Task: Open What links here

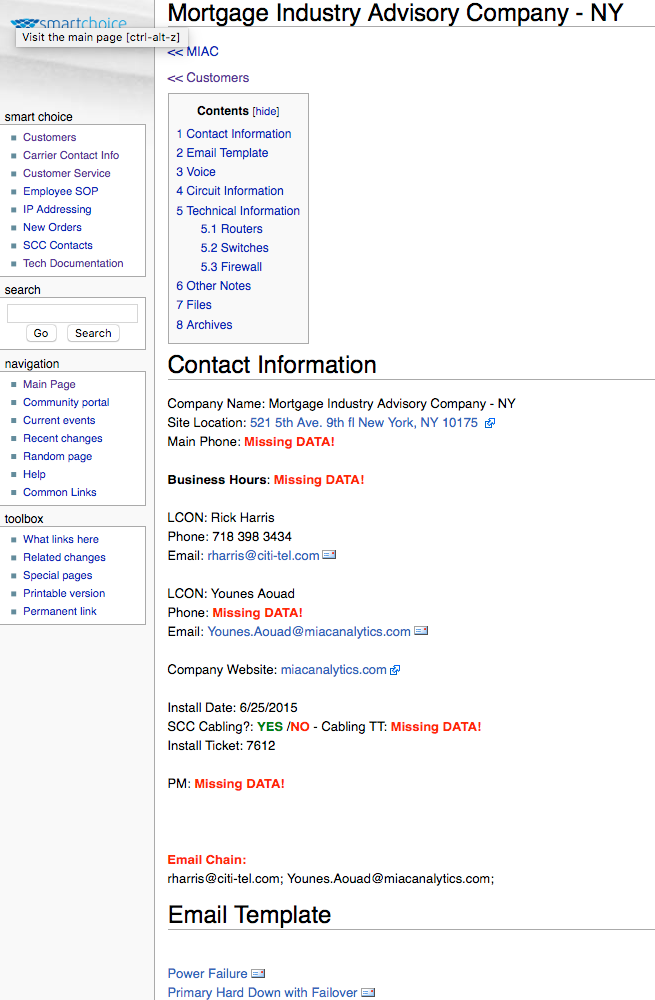Action: click(61, 539)
